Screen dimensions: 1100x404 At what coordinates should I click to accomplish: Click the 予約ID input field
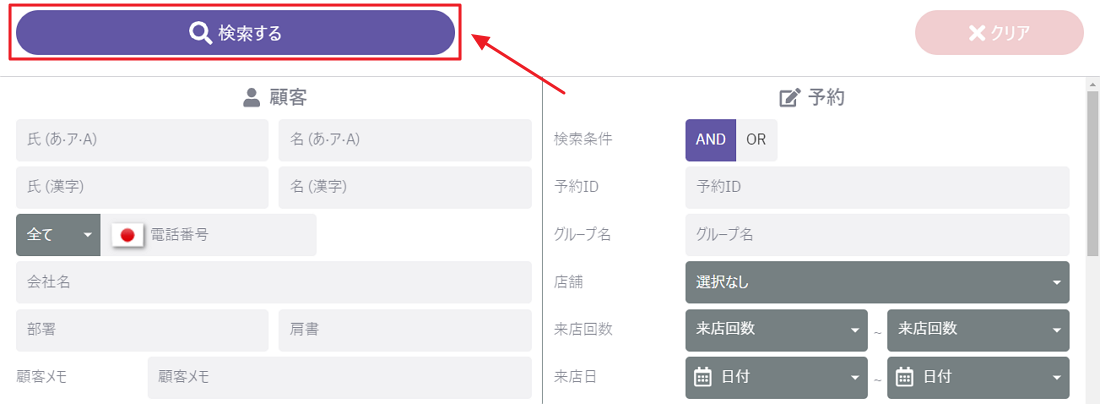tap(877, 187)
